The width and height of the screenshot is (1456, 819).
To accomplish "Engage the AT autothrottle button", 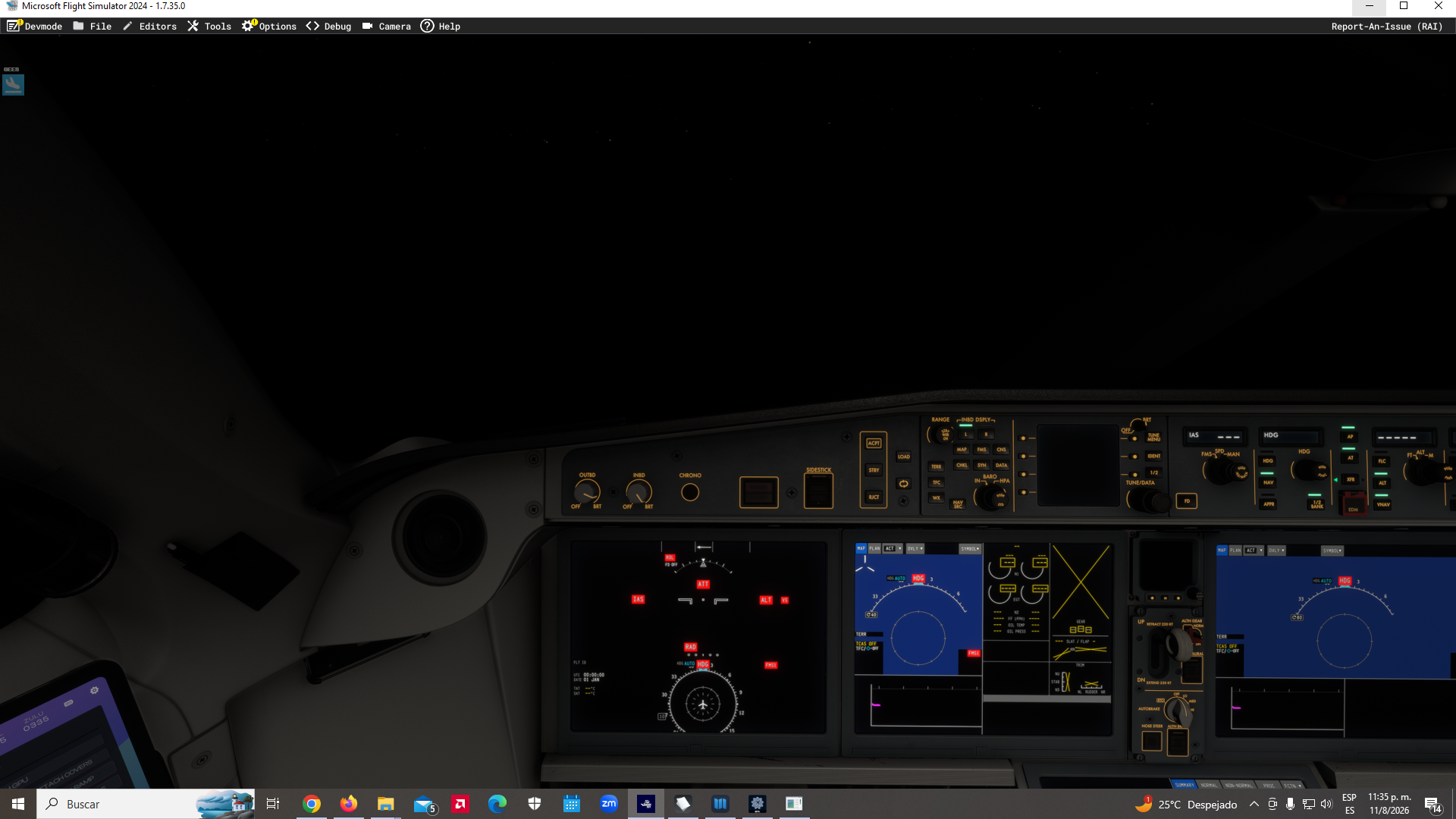I will point(1350,458).
